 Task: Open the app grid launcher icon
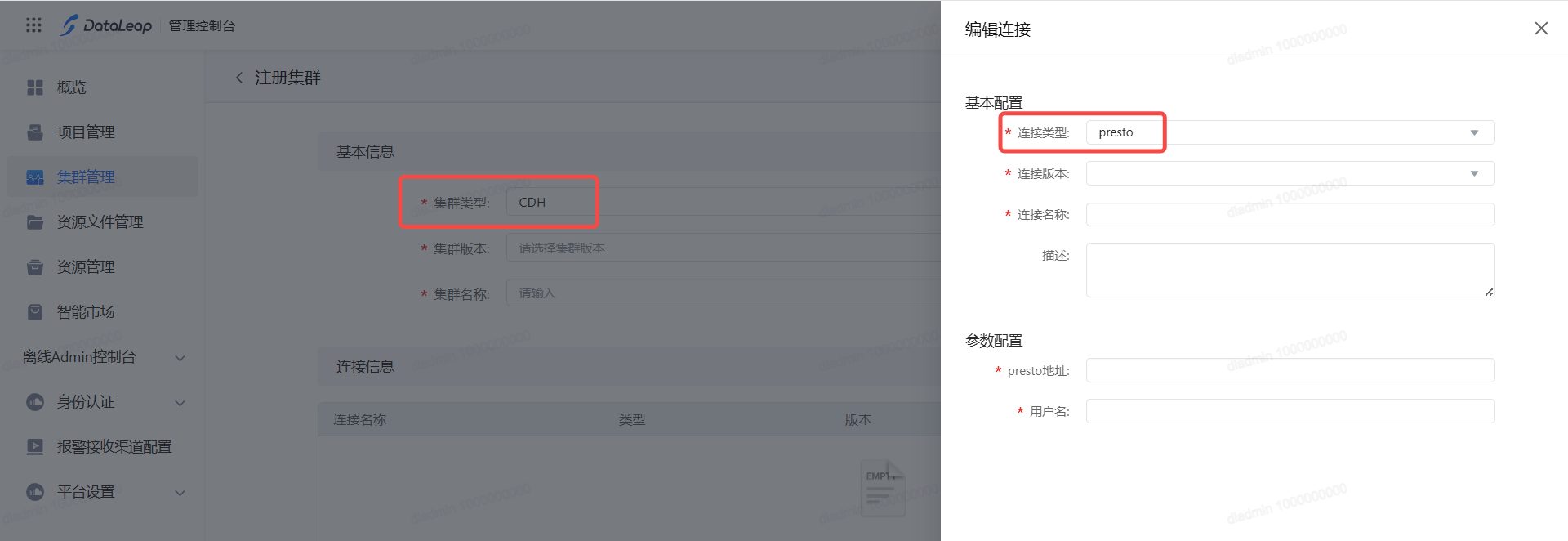[x=33, y=25]
